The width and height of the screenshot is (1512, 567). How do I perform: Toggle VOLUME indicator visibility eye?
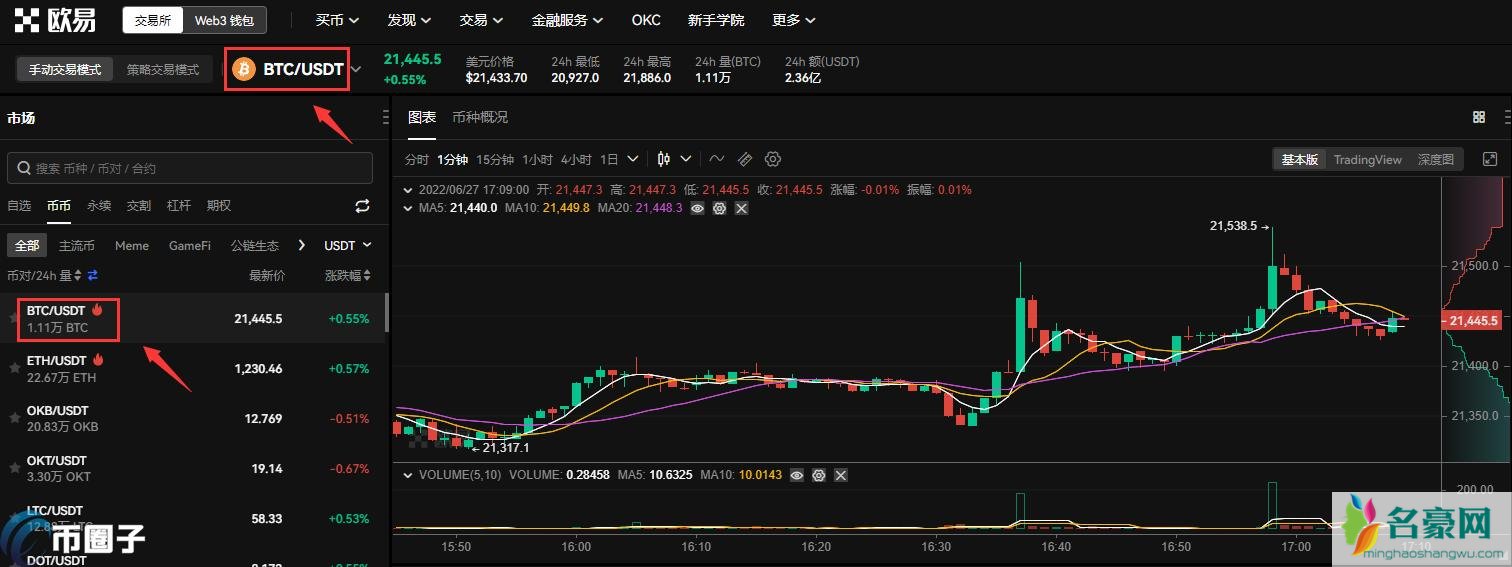tap(796, 475)
